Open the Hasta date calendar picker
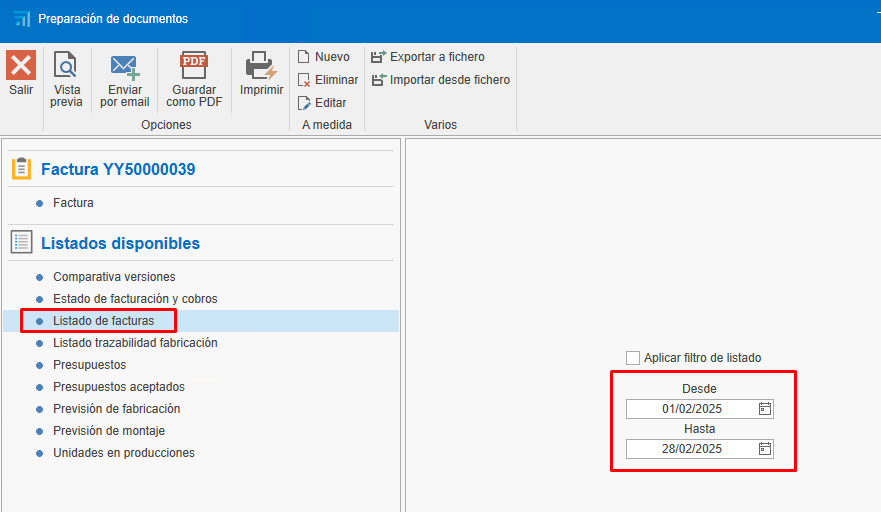 (765, 449)
